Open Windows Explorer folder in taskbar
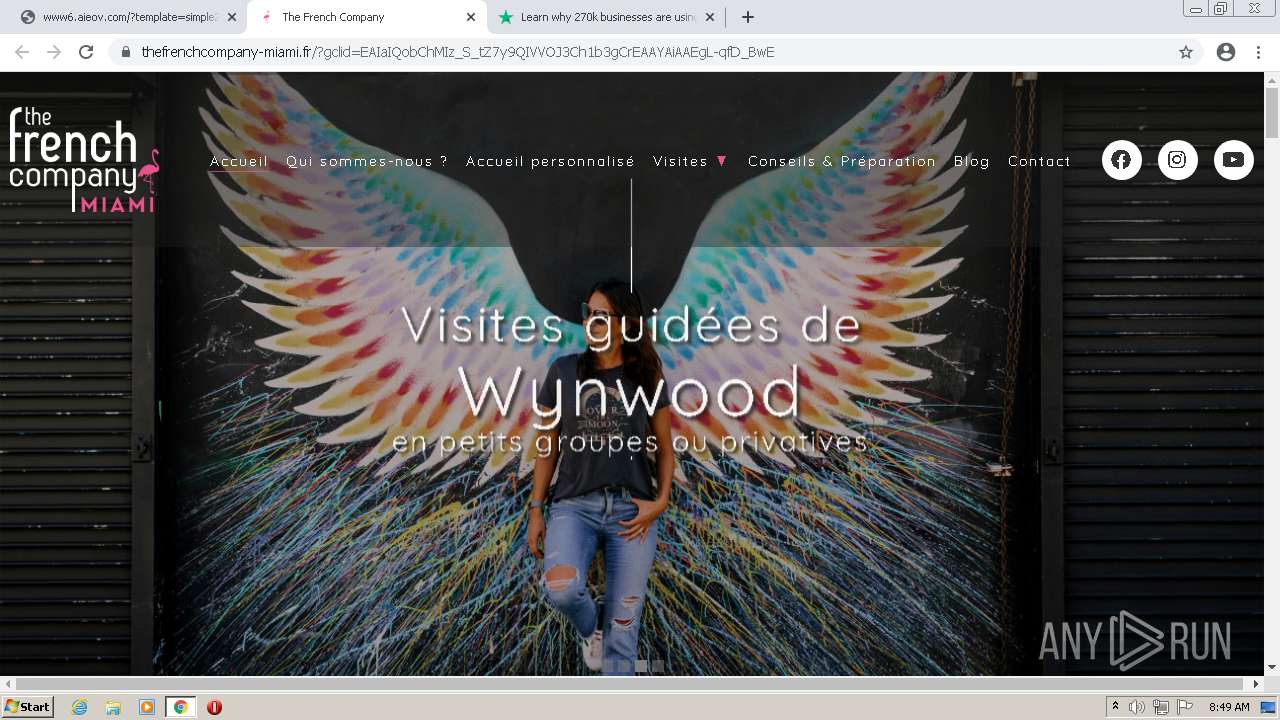1280x720 pixels. pos(113,707)
